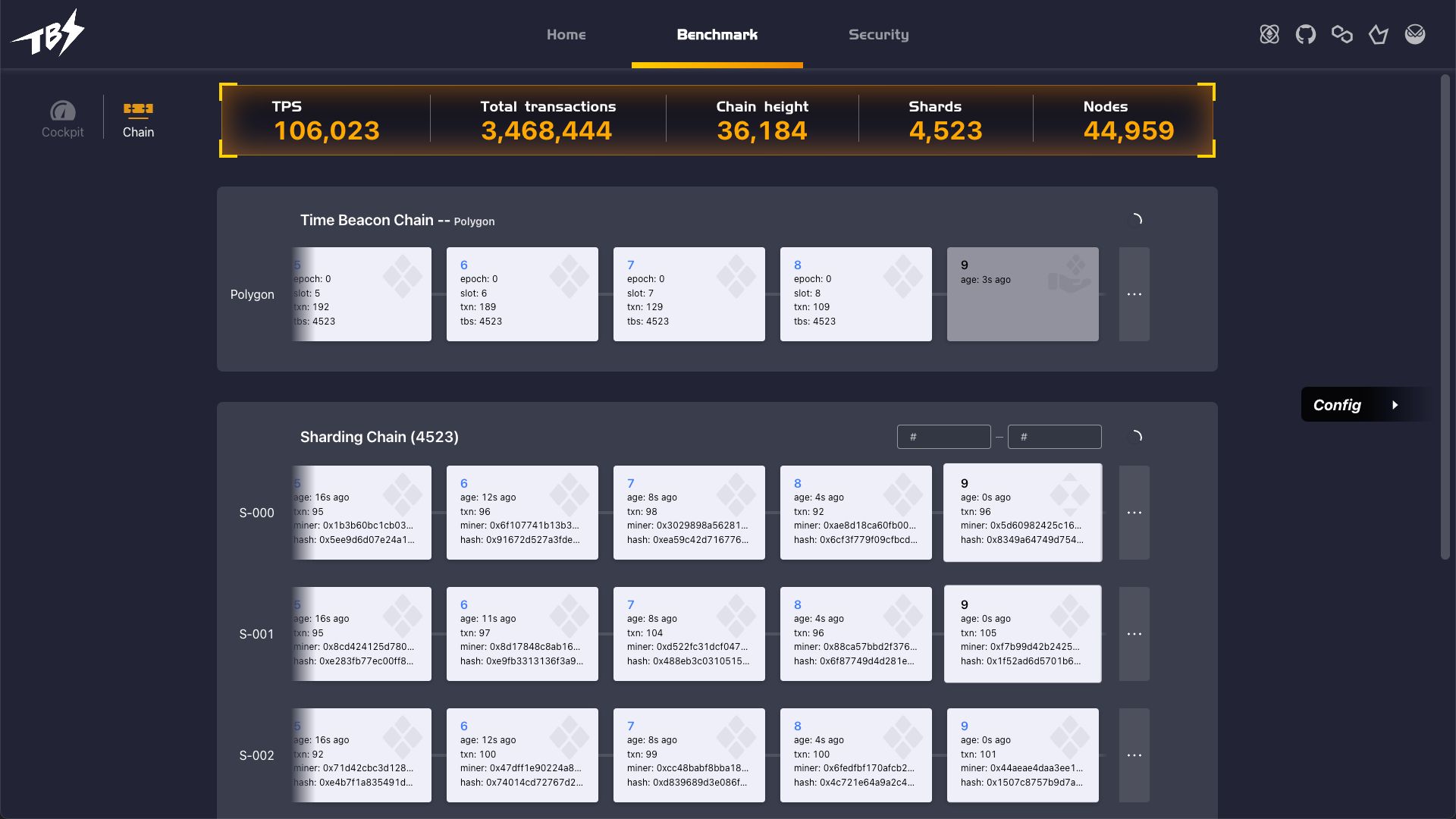Click the Shards count 4,523
1456x819 pixels.
[946, 130]
